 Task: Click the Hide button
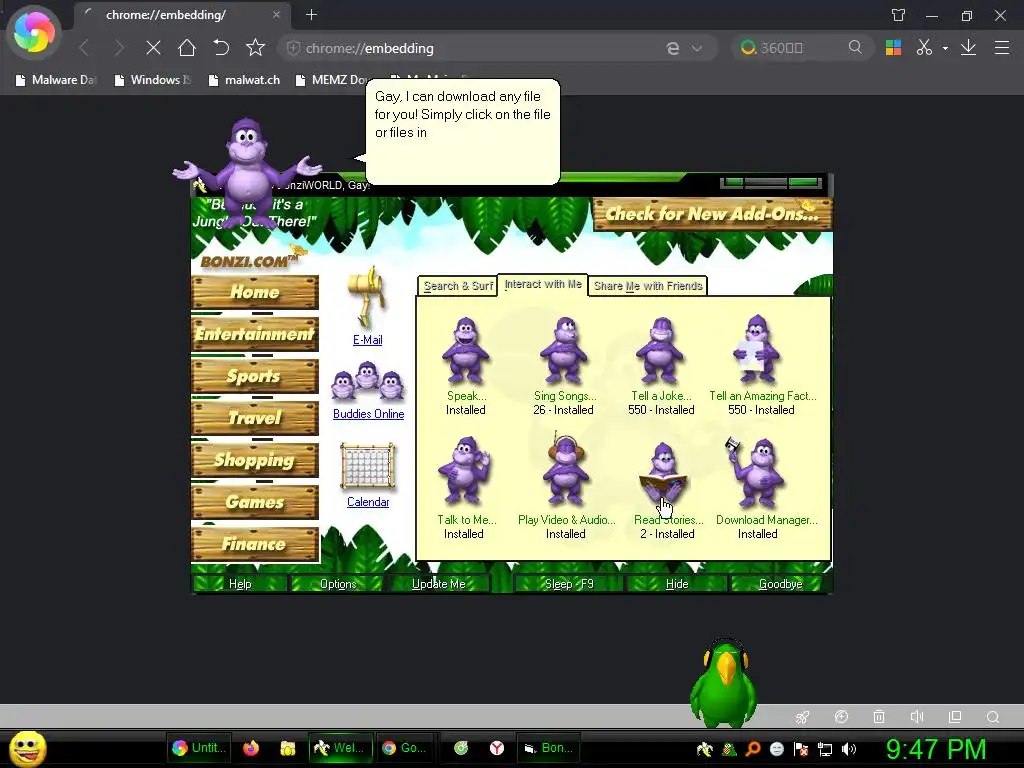(677, 583)
